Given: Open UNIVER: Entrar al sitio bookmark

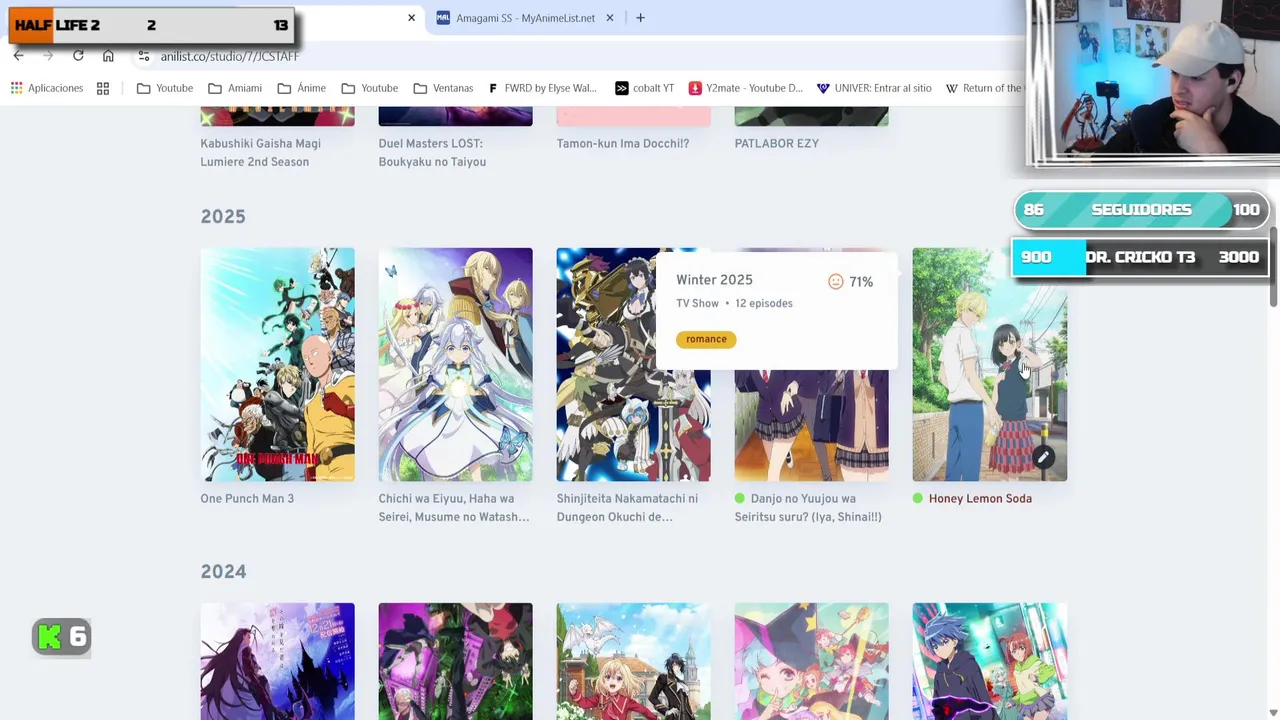Looking at the screenshot, I should [x=874, y=88].
